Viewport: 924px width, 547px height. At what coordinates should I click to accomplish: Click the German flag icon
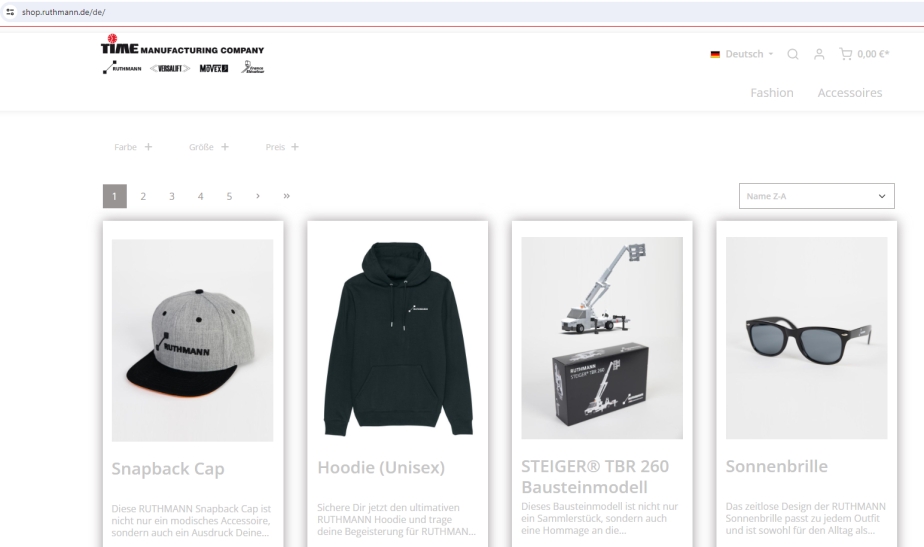click(716, 54)
